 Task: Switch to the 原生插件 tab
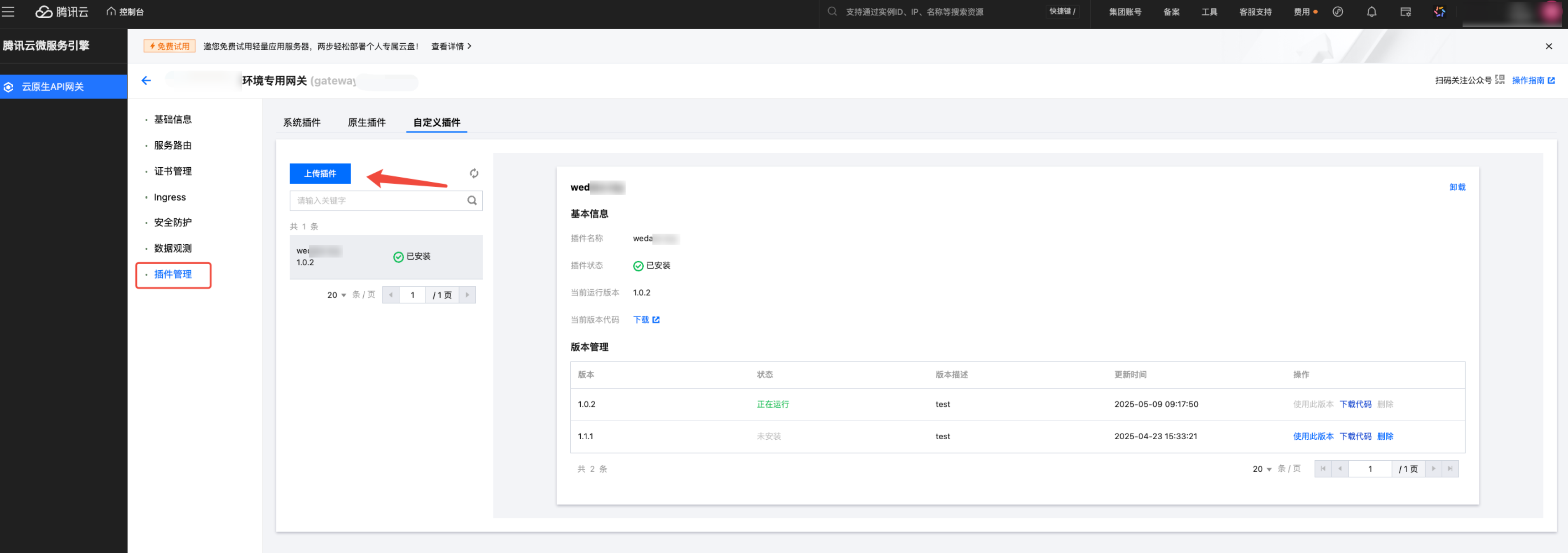pos(367,122)
